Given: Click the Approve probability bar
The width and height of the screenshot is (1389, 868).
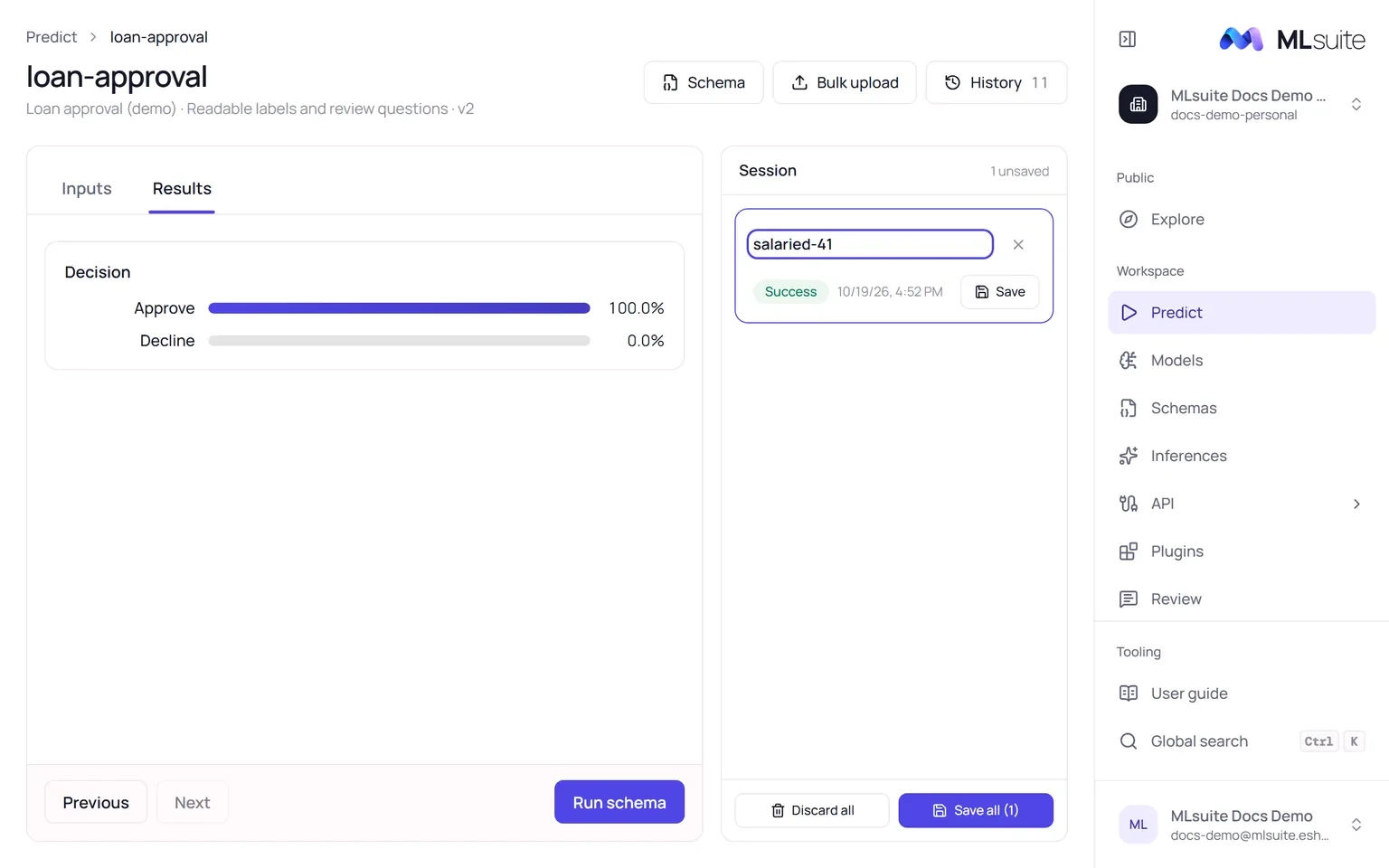Looking at the screenshot, I should click(399, 308).
